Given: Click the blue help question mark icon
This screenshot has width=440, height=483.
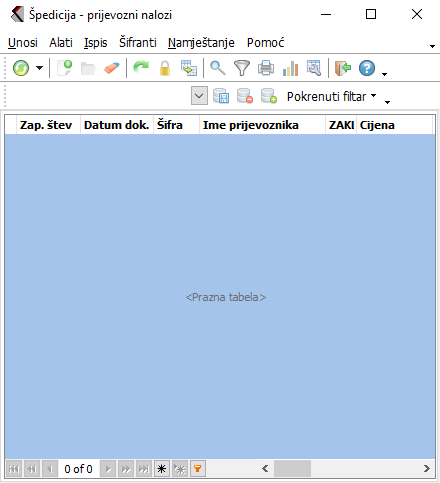Looking at the screenshot, I should [x=367, y=68].
